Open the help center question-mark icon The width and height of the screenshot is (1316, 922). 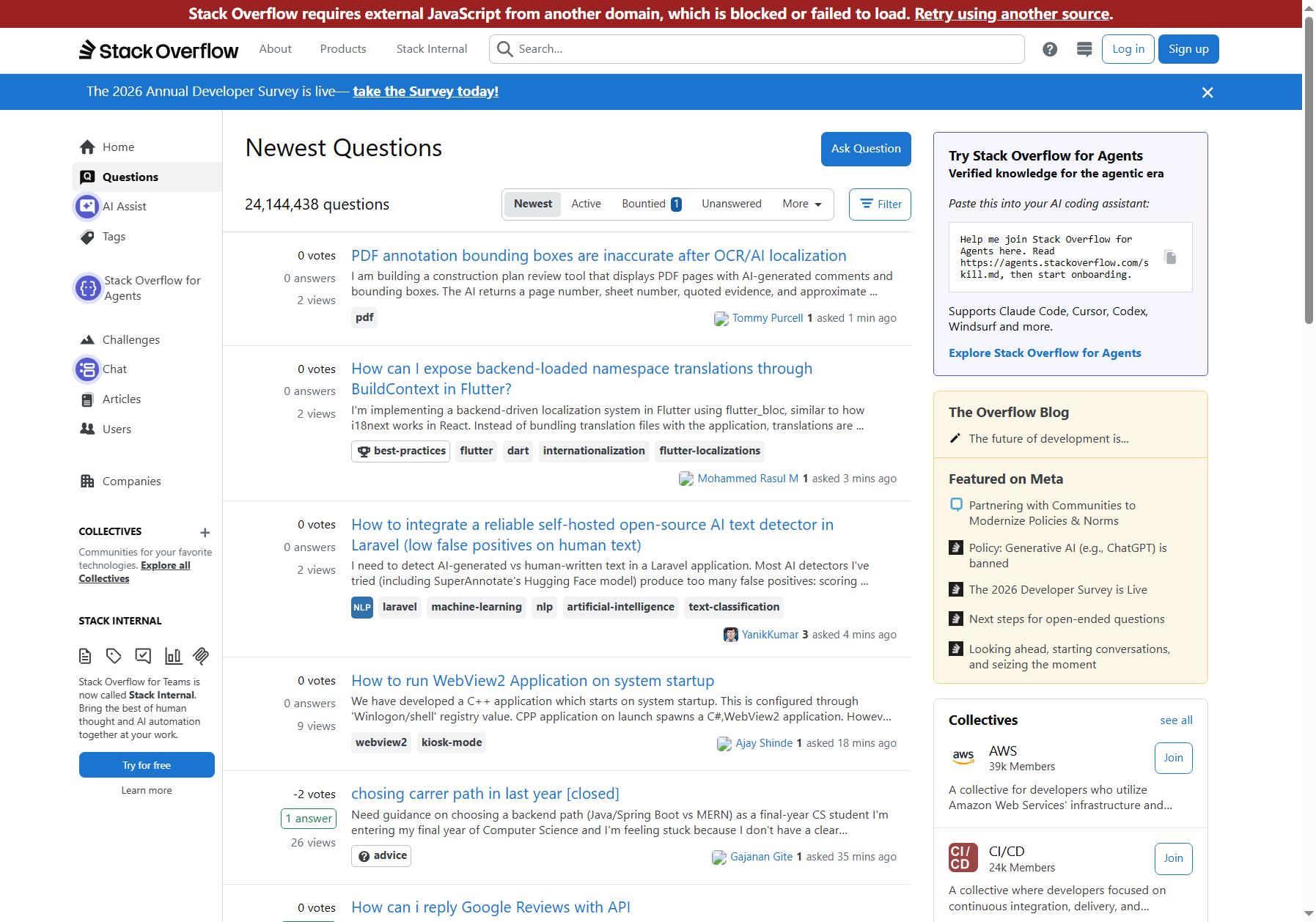pyautogui.click(x=1050, y=49)
